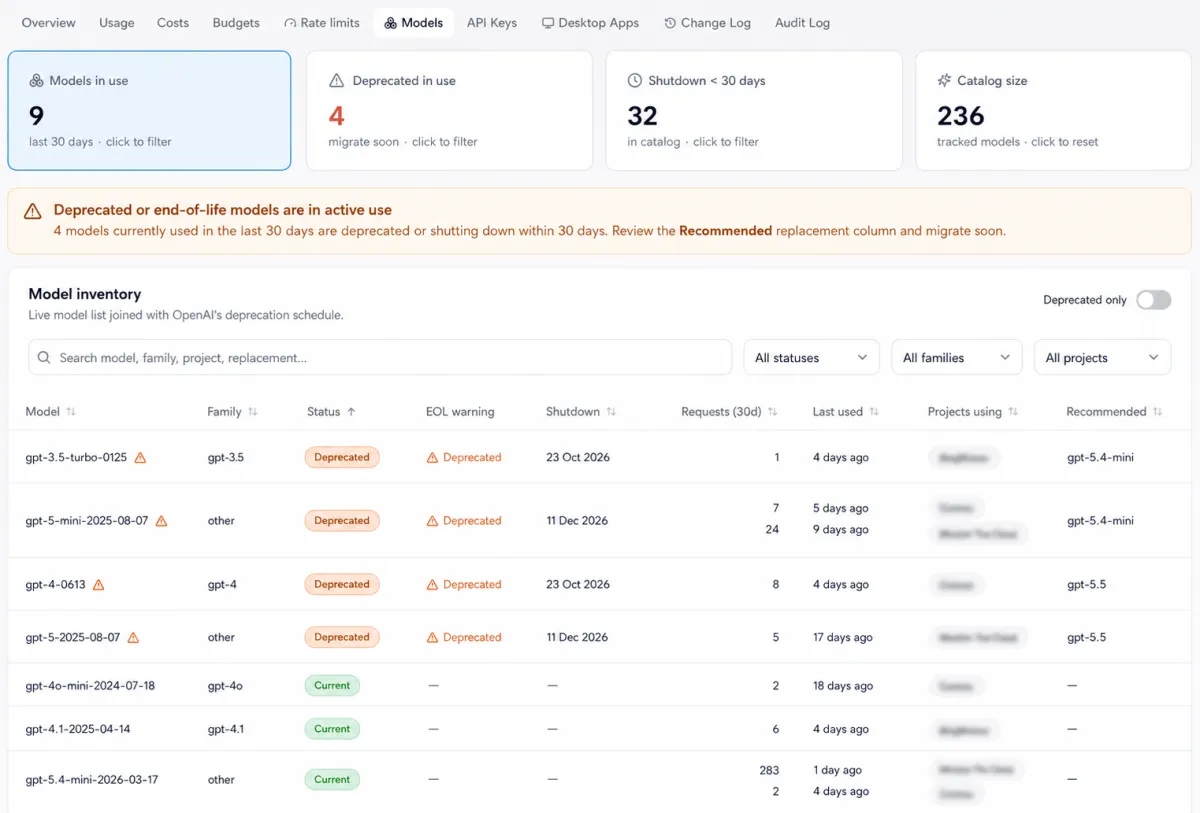Click '17 days ago' last used value
The width and height of the screenshot is (1200, 813).
[x=843, y=637]
